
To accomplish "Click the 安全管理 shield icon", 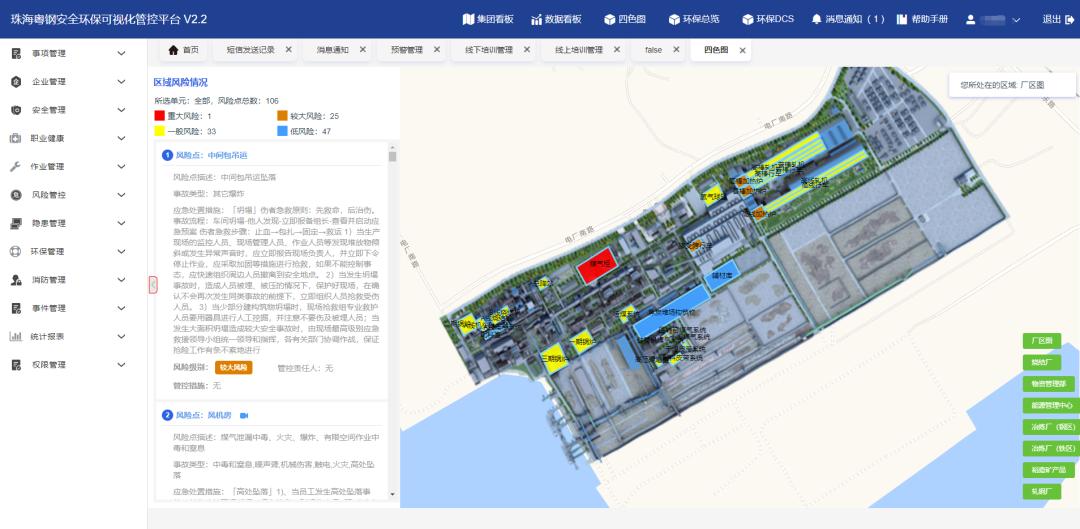I will tap(16, 110).
